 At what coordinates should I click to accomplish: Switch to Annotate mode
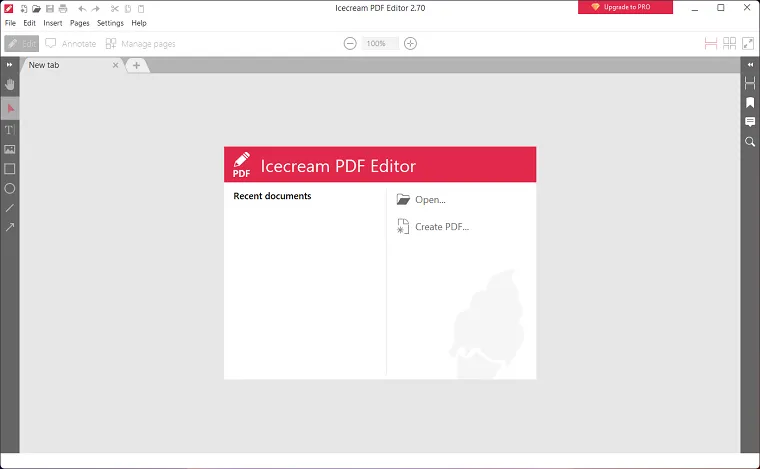pos(71,44)
